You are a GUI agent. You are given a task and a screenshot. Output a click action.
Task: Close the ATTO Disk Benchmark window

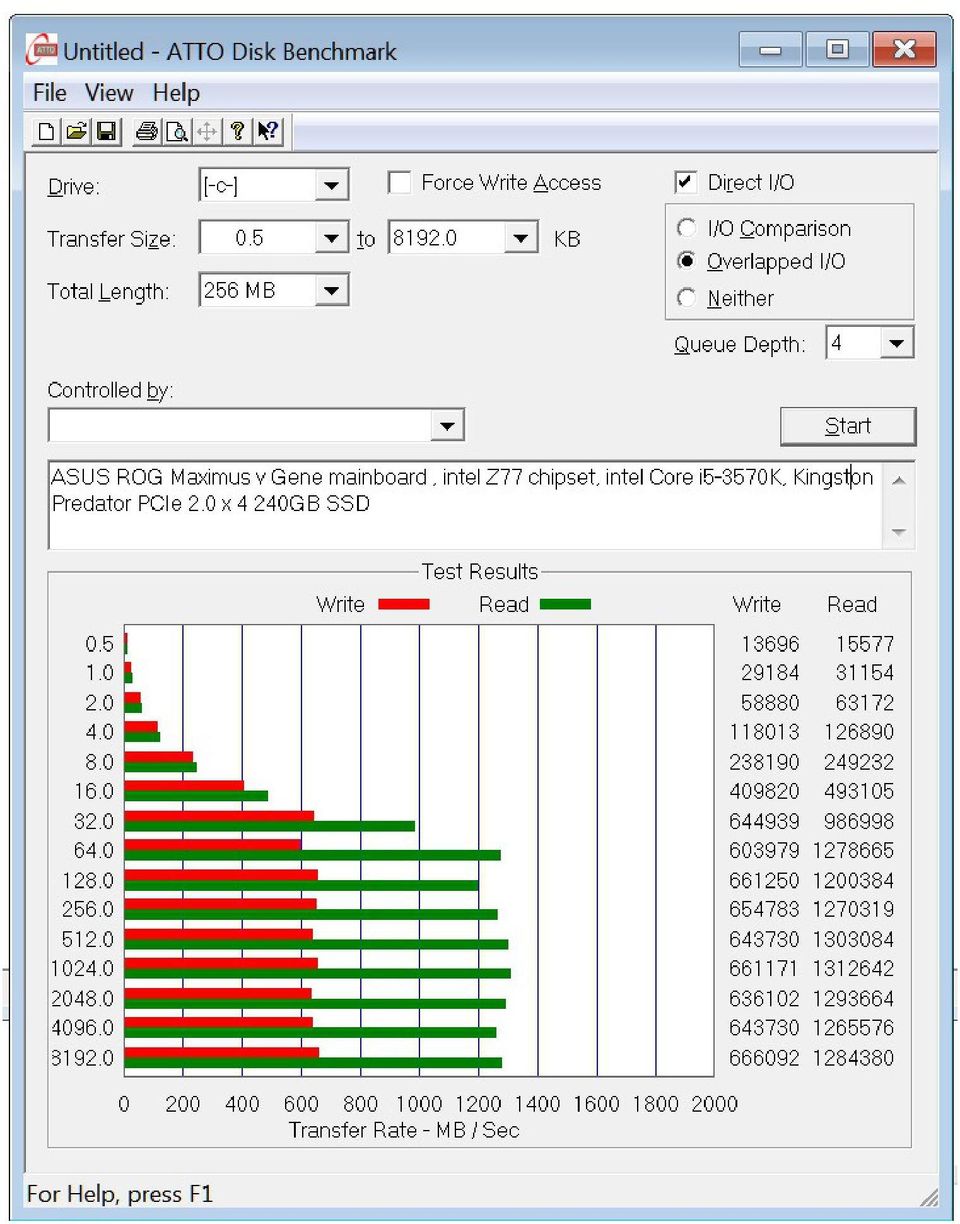[x=904, y=49]
